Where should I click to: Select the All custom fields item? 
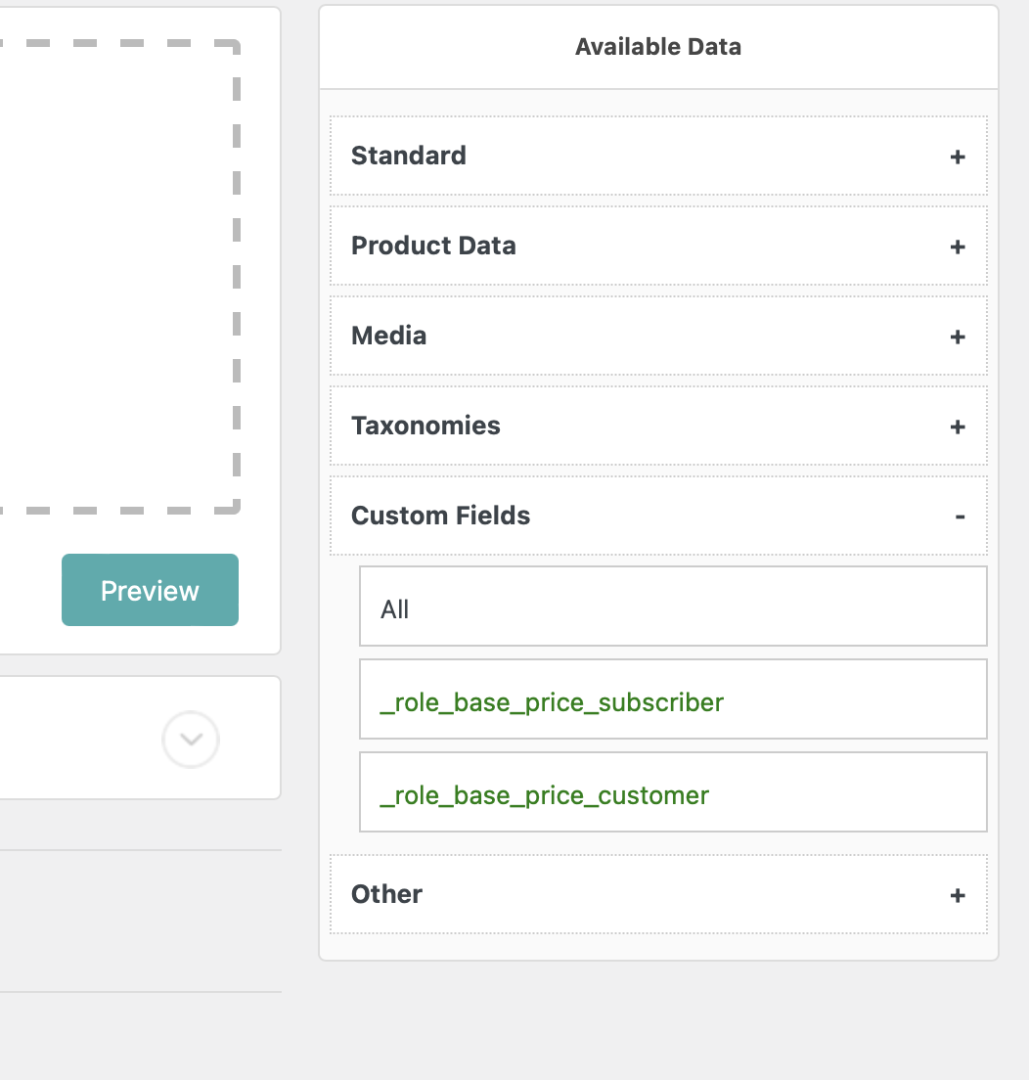[x=673, y=607]
